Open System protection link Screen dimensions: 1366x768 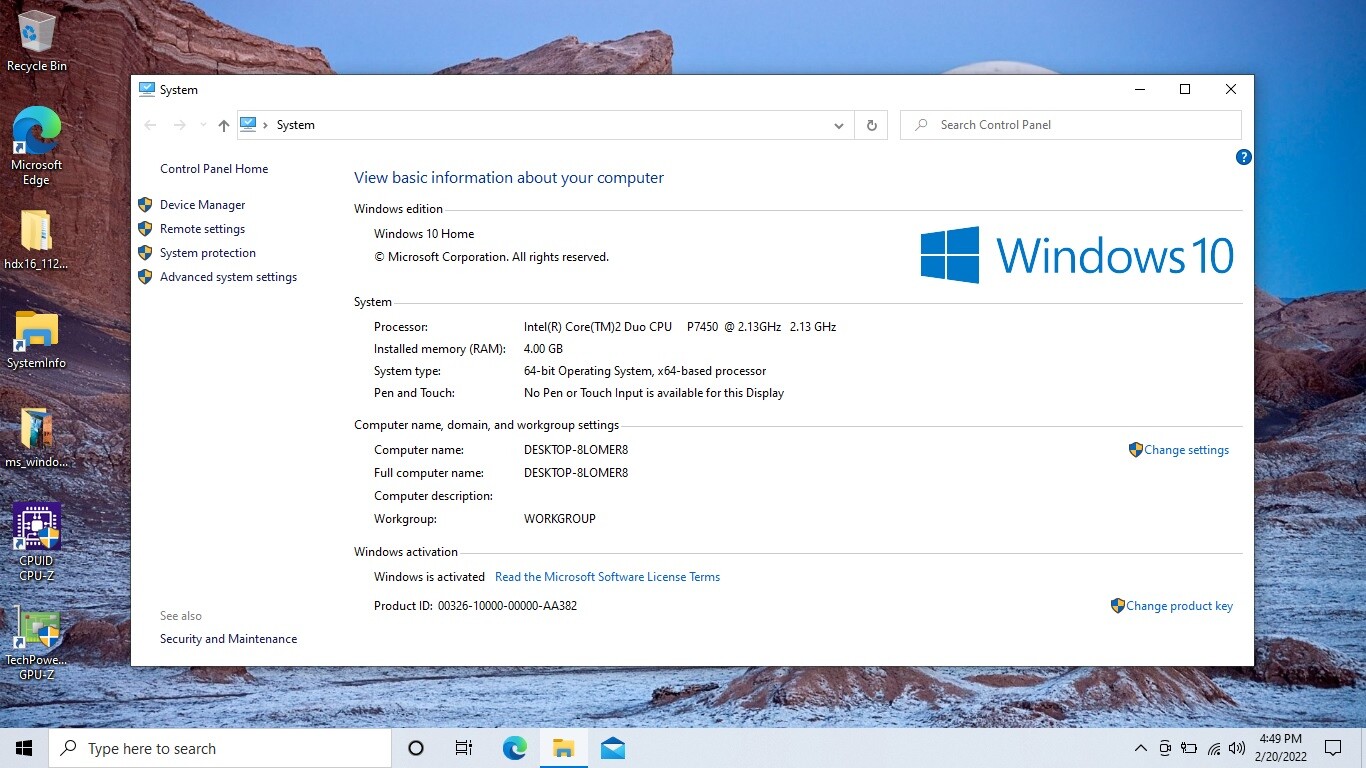208,253
